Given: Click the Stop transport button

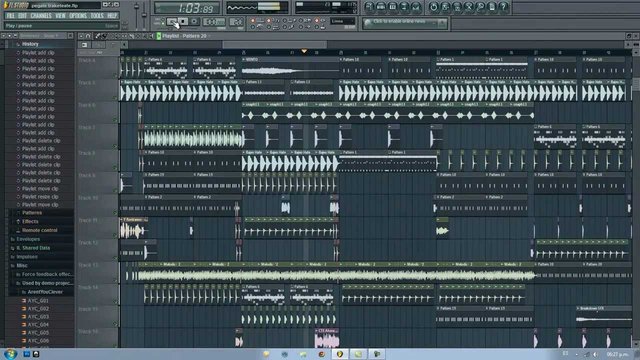Looking at the screenshot, I should [183, 21].
